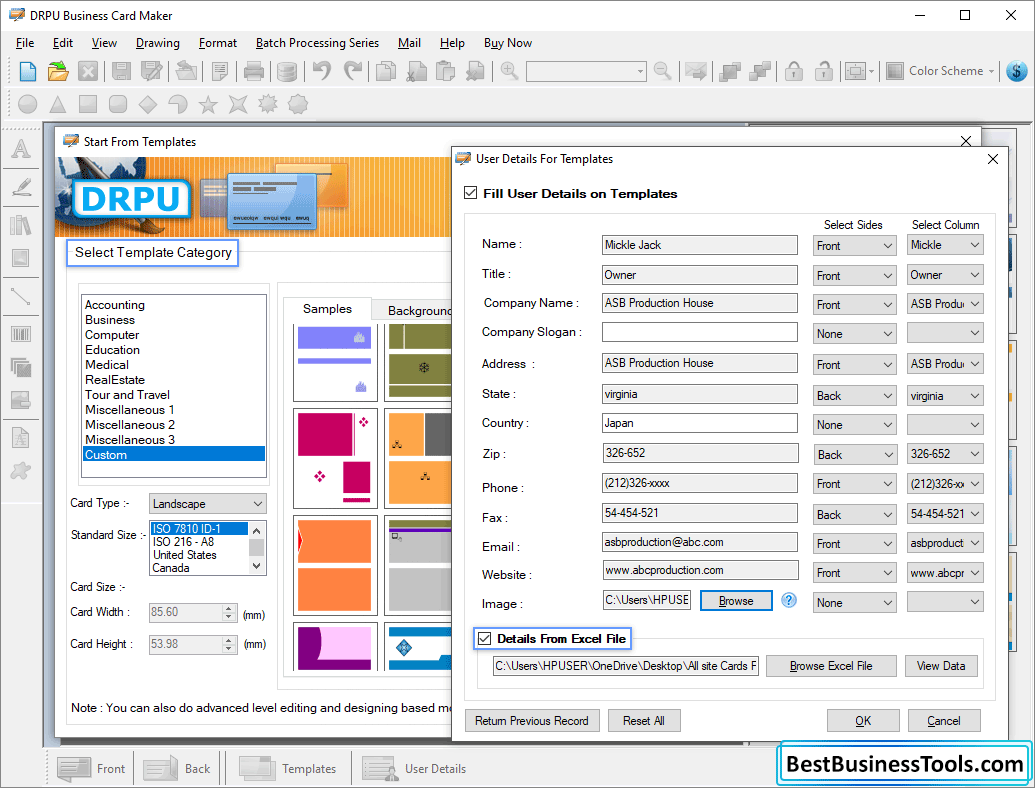Viewport: 1035px width, 788px height.
Task: Click the blue help question mark icon
Action: (x=789, y=600)
